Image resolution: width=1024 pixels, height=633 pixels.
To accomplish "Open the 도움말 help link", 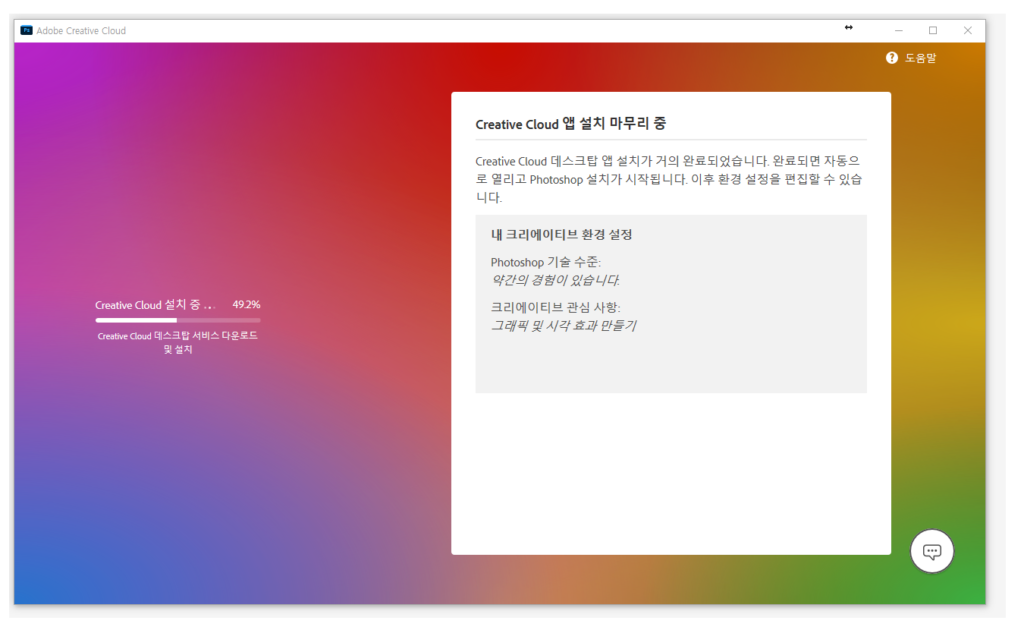I will [920, 58].
